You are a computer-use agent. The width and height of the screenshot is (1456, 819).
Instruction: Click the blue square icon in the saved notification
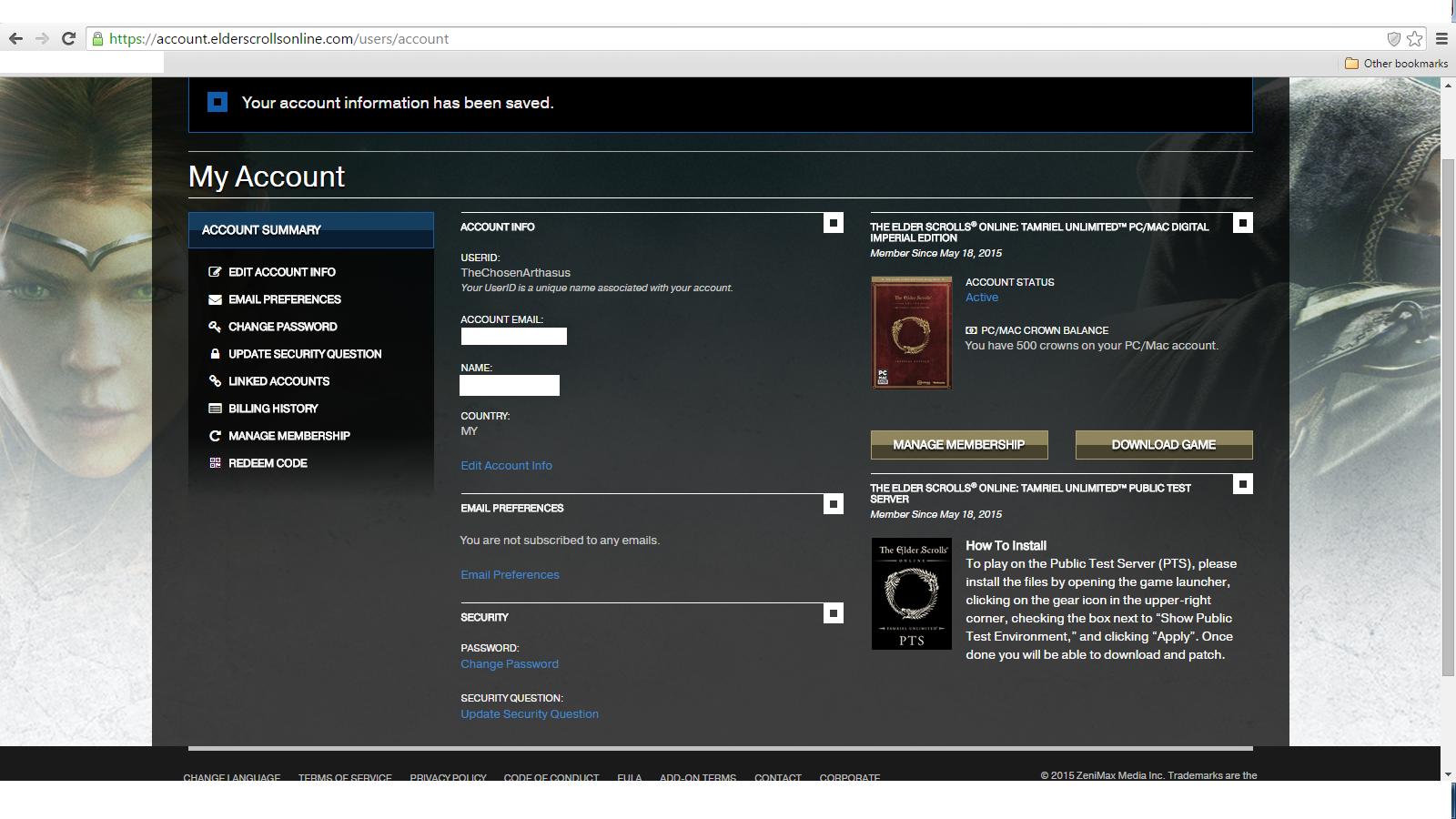pos(217,102)
